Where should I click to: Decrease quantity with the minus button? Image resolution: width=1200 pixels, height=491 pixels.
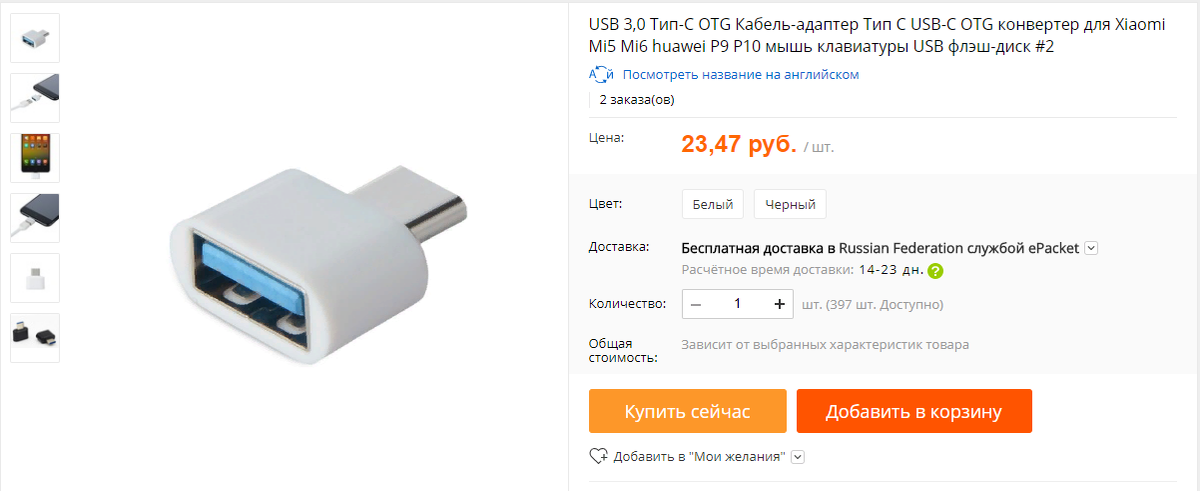point(696,304)
